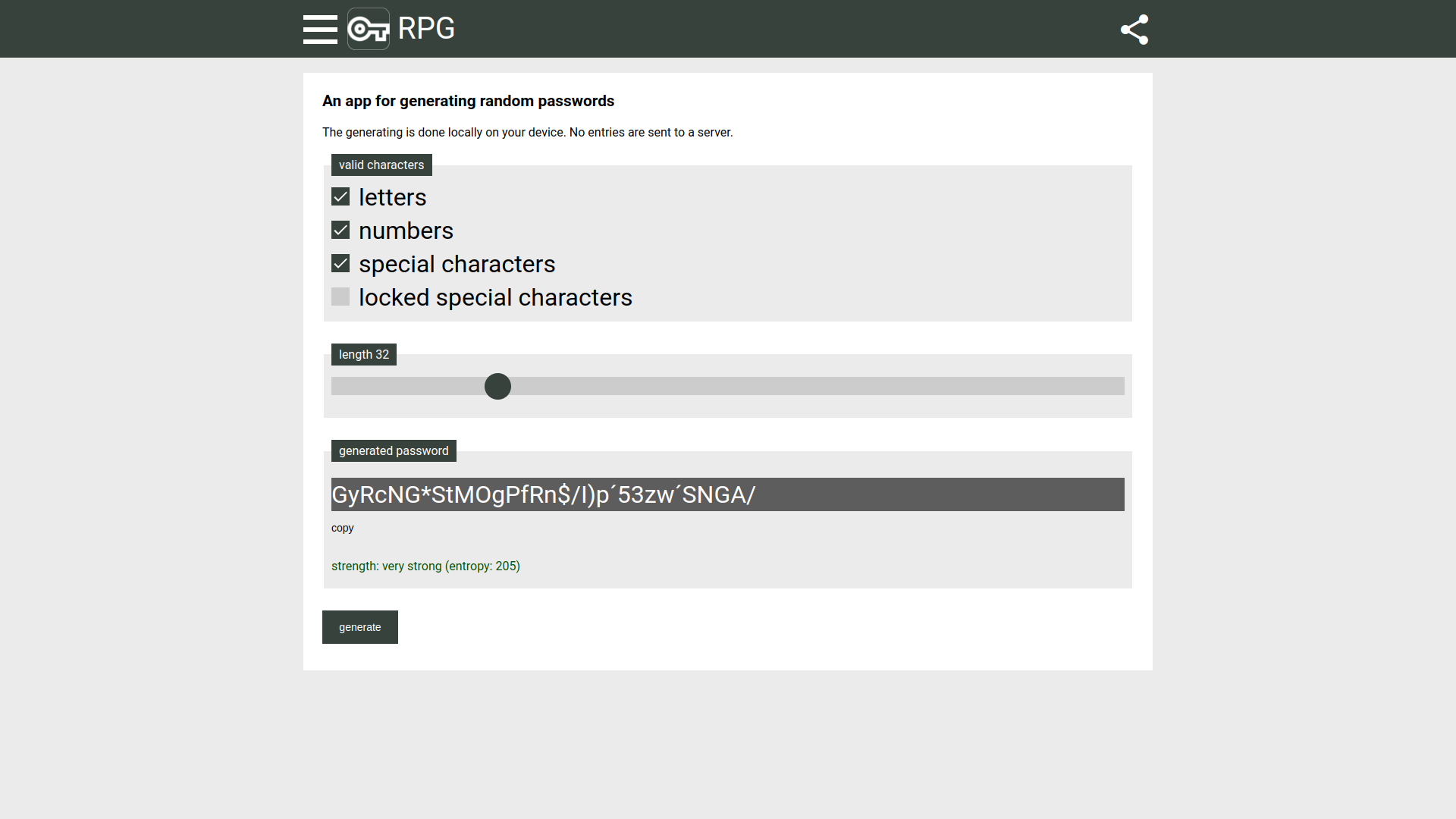1456x819 pixels.
Task: Click the generate button
Action: point(360,627)
